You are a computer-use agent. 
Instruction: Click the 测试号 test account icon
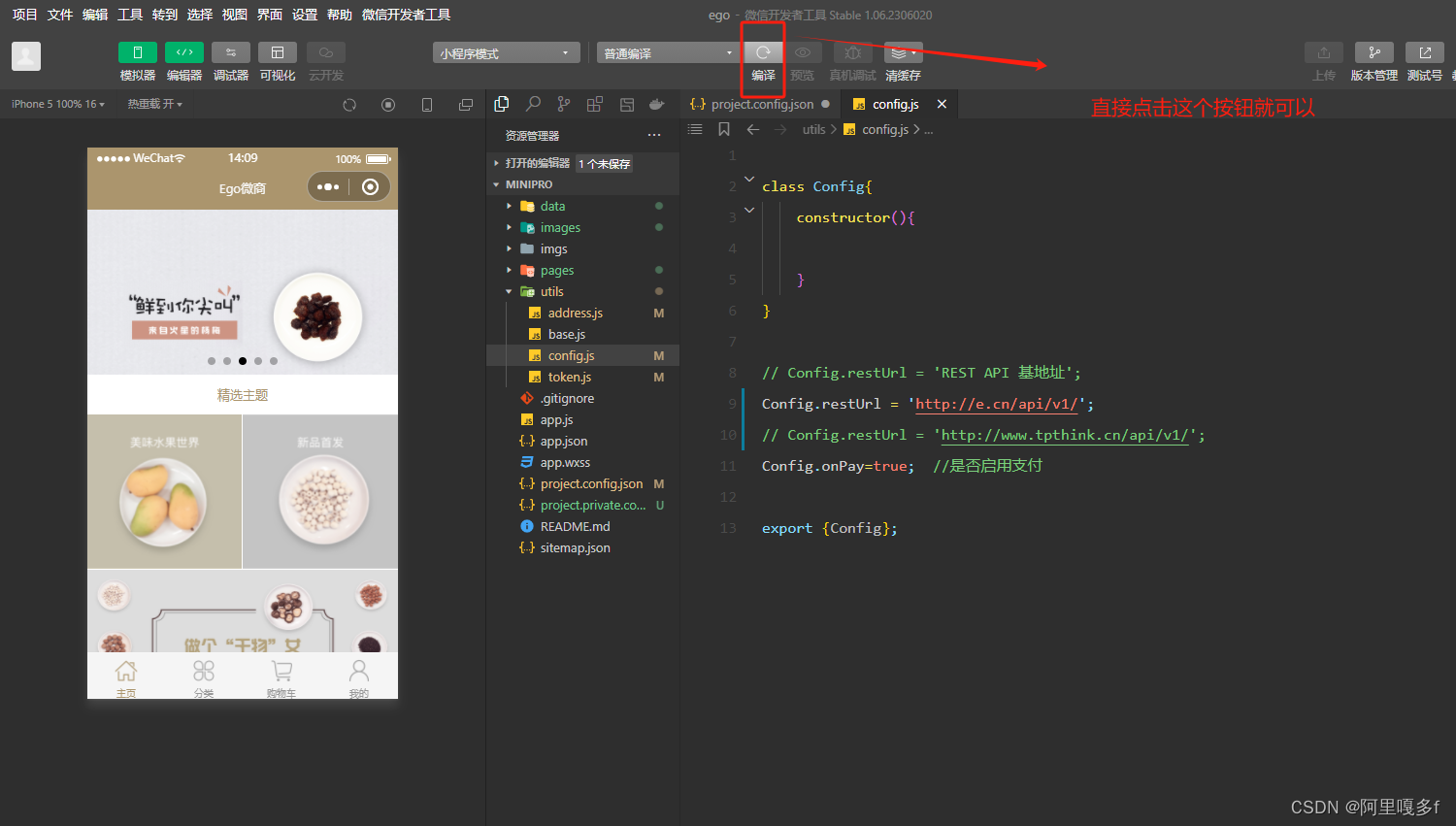point(1424,53)
